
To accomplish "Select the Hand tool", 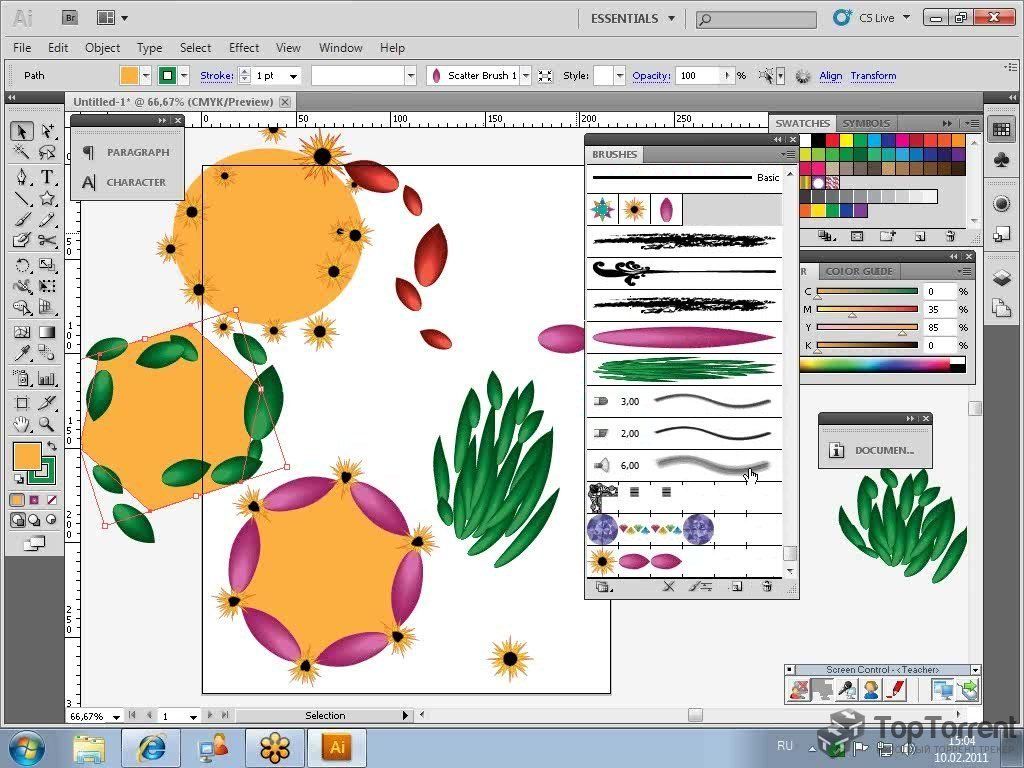I will [x=22, y=424].
